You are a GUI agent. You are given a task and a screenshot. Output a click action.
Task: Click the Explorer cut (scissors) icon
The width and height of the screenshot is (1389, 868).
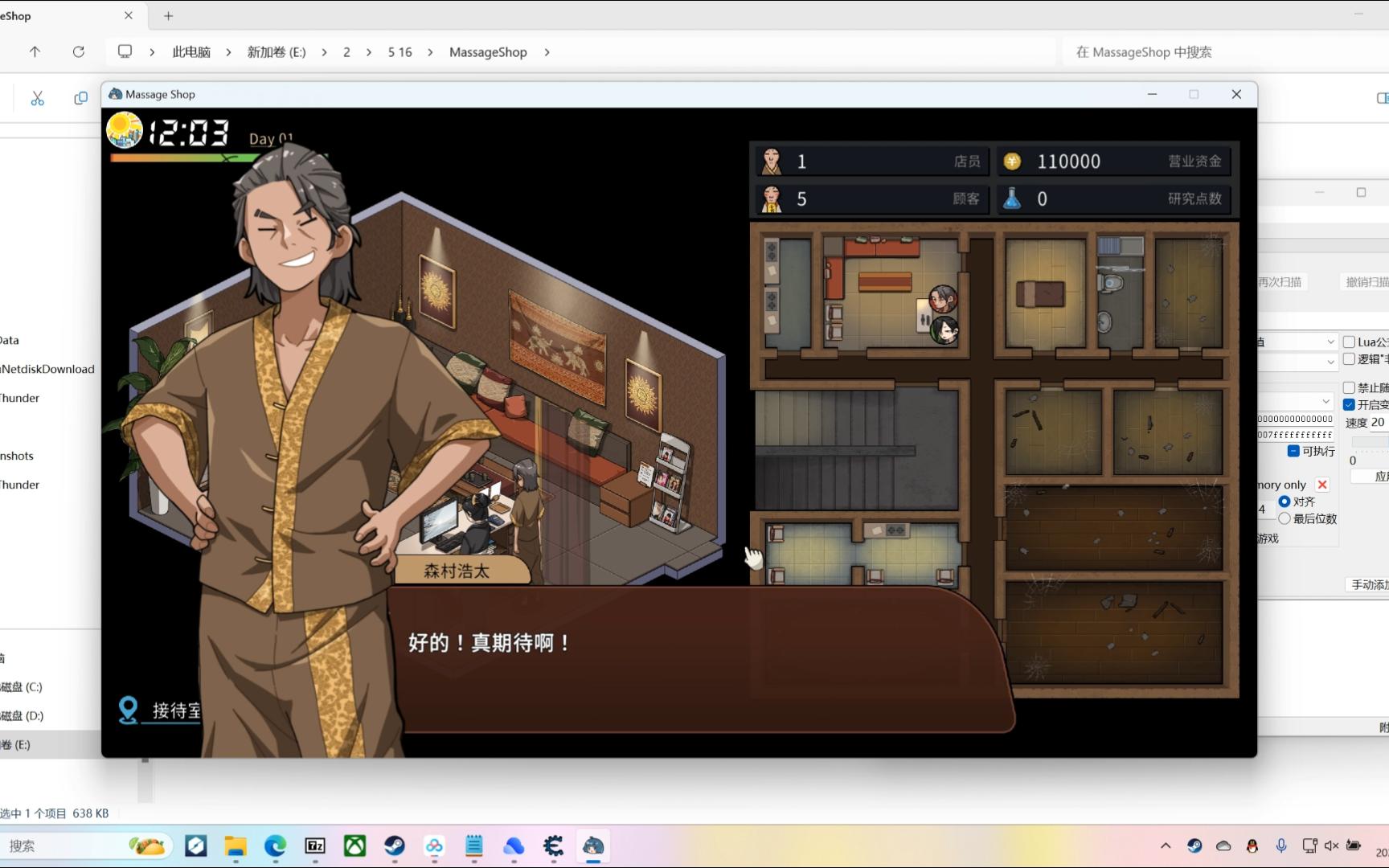pyautogui.click(x=37, y=98)
